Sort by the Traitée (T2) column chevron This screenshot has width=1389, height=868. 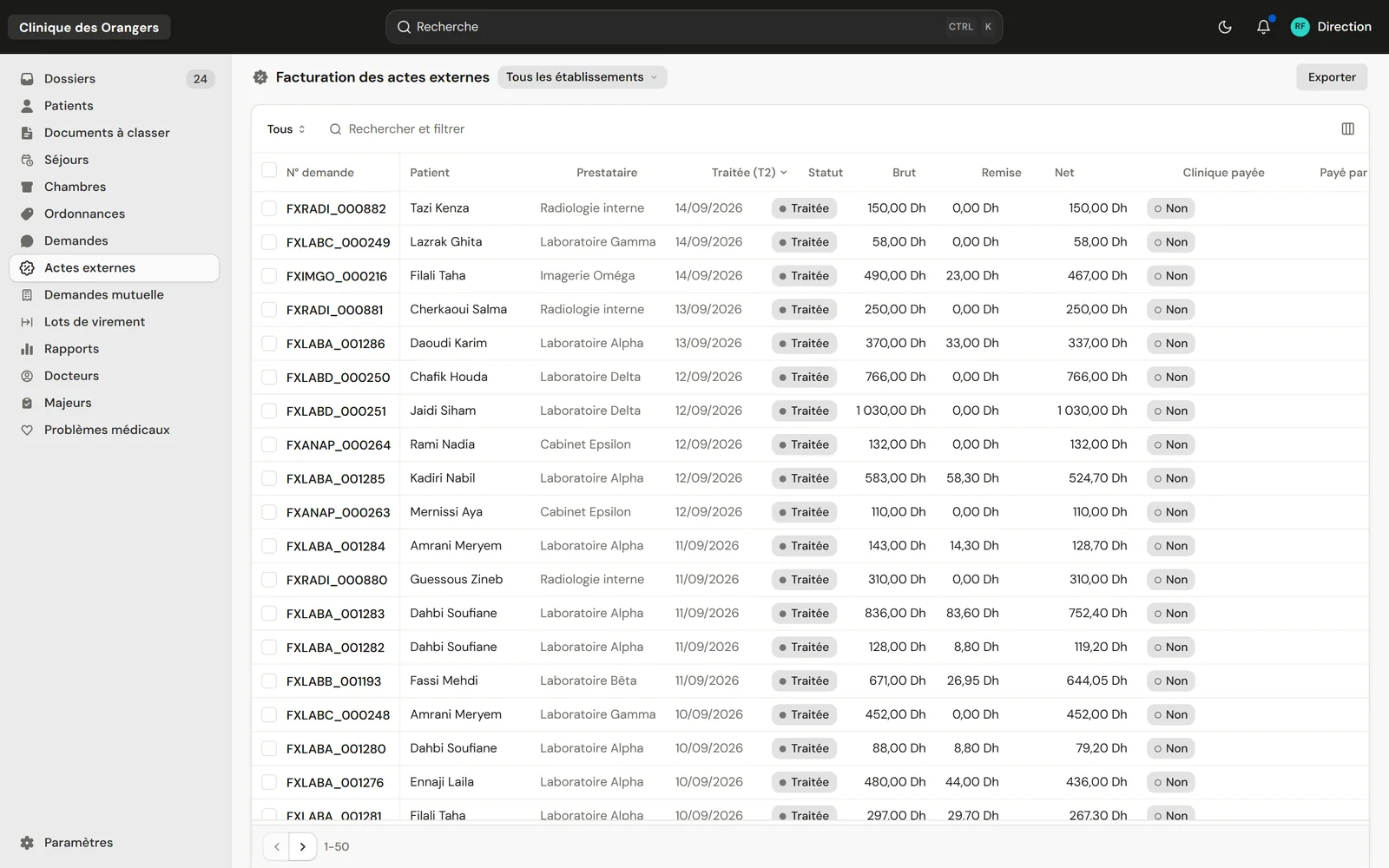click(783, 173)
